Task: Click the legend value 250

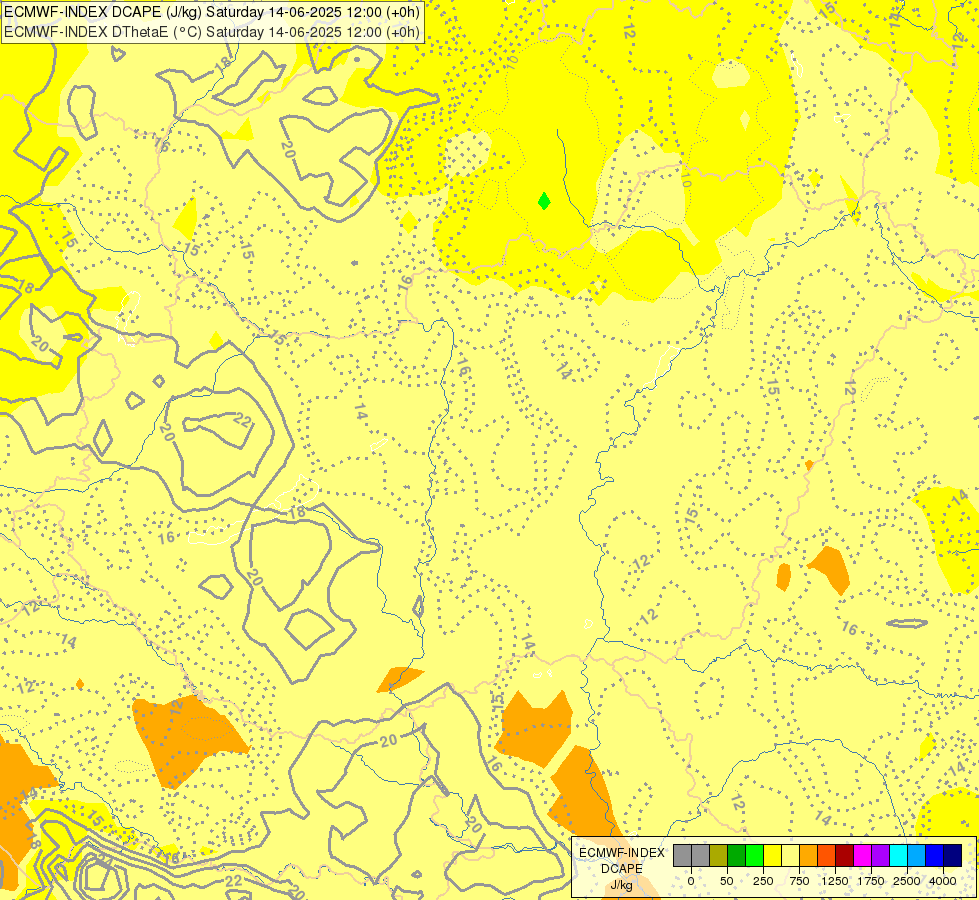Action: coord(763,881)
